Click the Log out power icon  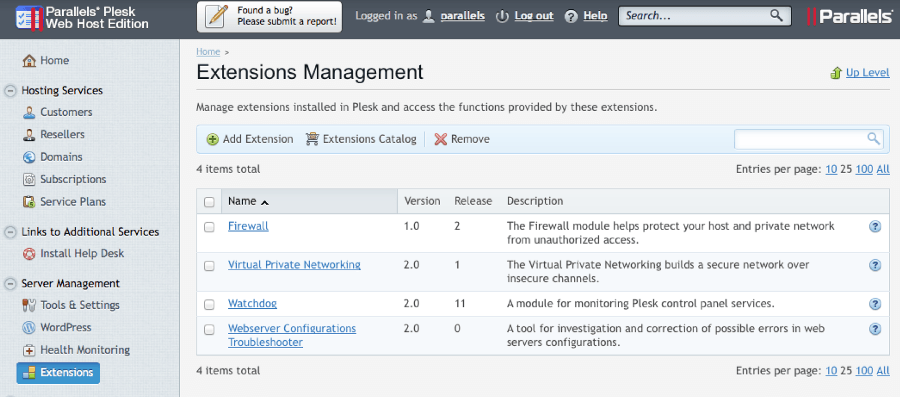coord(502,17)
